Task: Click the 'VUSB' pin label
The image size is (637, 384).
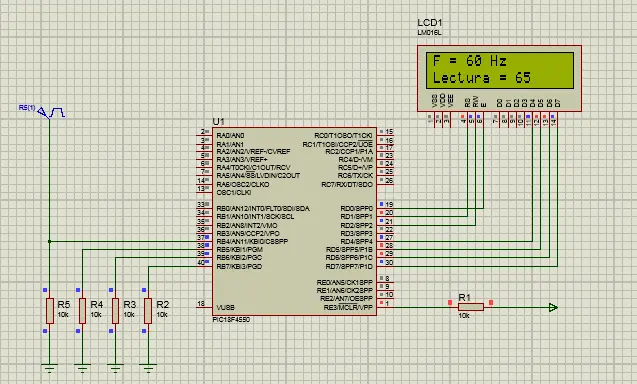Action: (x=225, y=308)
